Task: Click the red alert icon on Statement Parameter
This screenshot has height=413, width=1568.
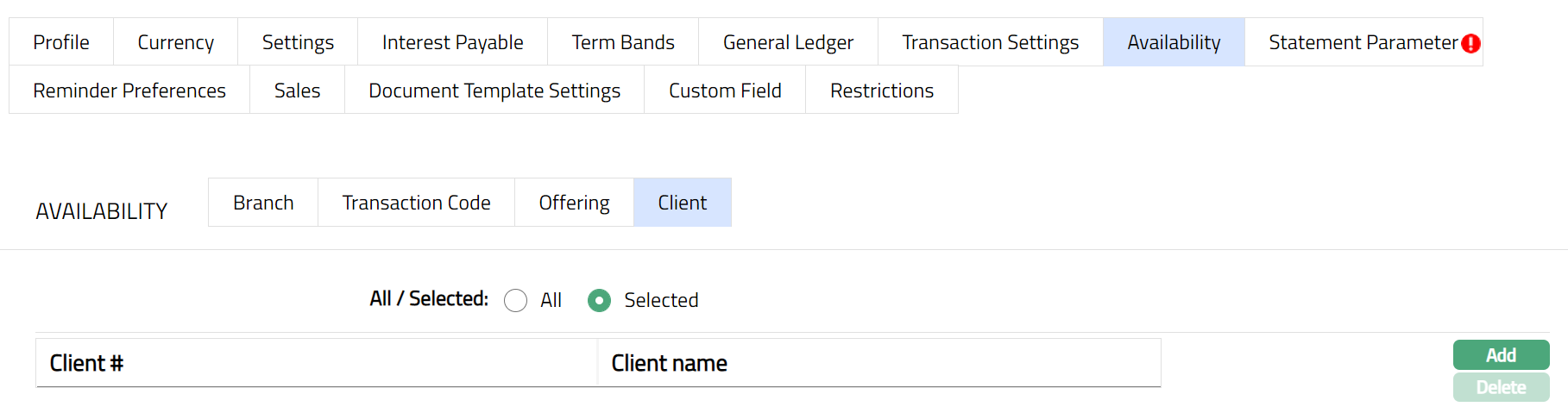Action: pos(1470,43)
